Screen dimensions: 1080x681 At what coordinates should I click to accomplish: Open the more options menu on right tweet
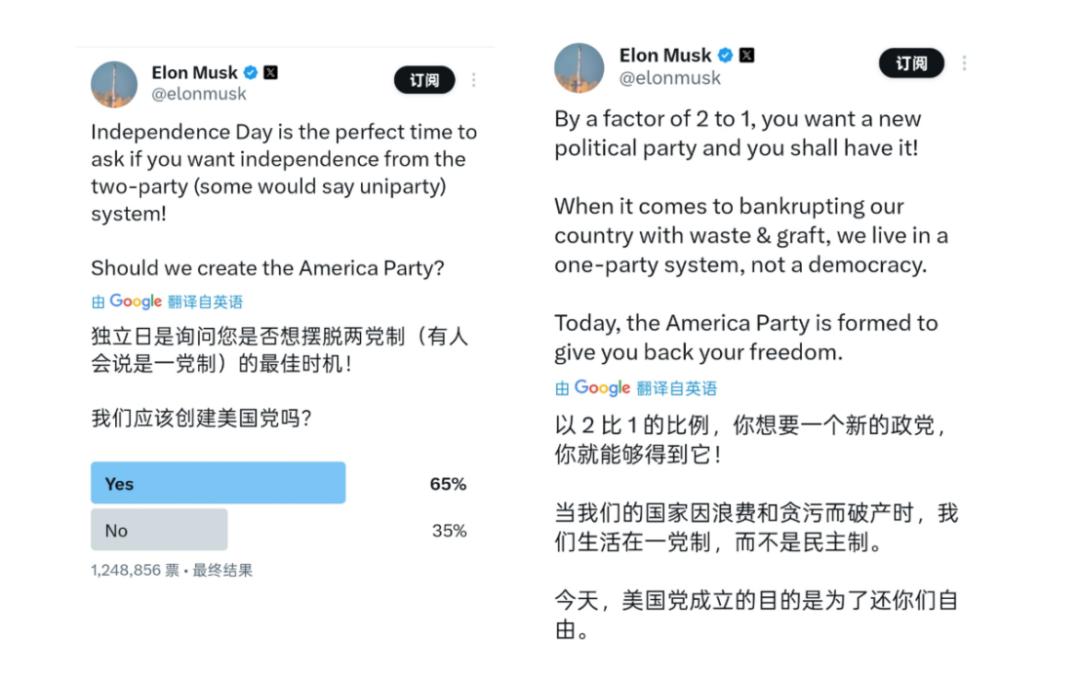(x=964, y=63)
